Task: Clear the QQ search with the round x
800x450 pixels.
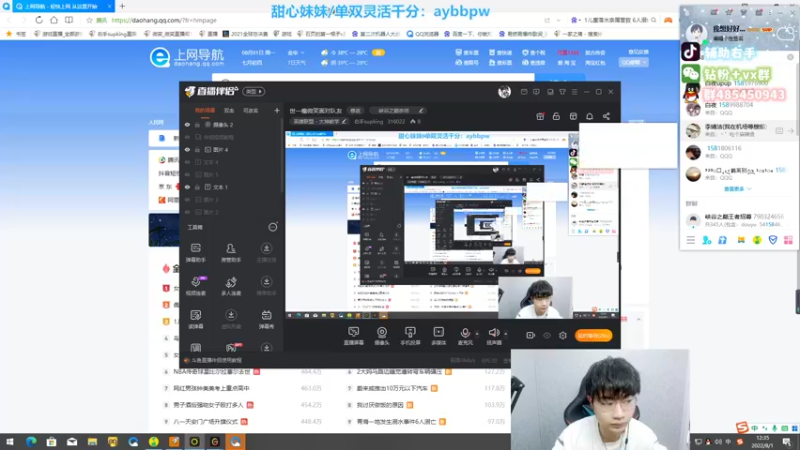Action: click(x=790, y=57)
